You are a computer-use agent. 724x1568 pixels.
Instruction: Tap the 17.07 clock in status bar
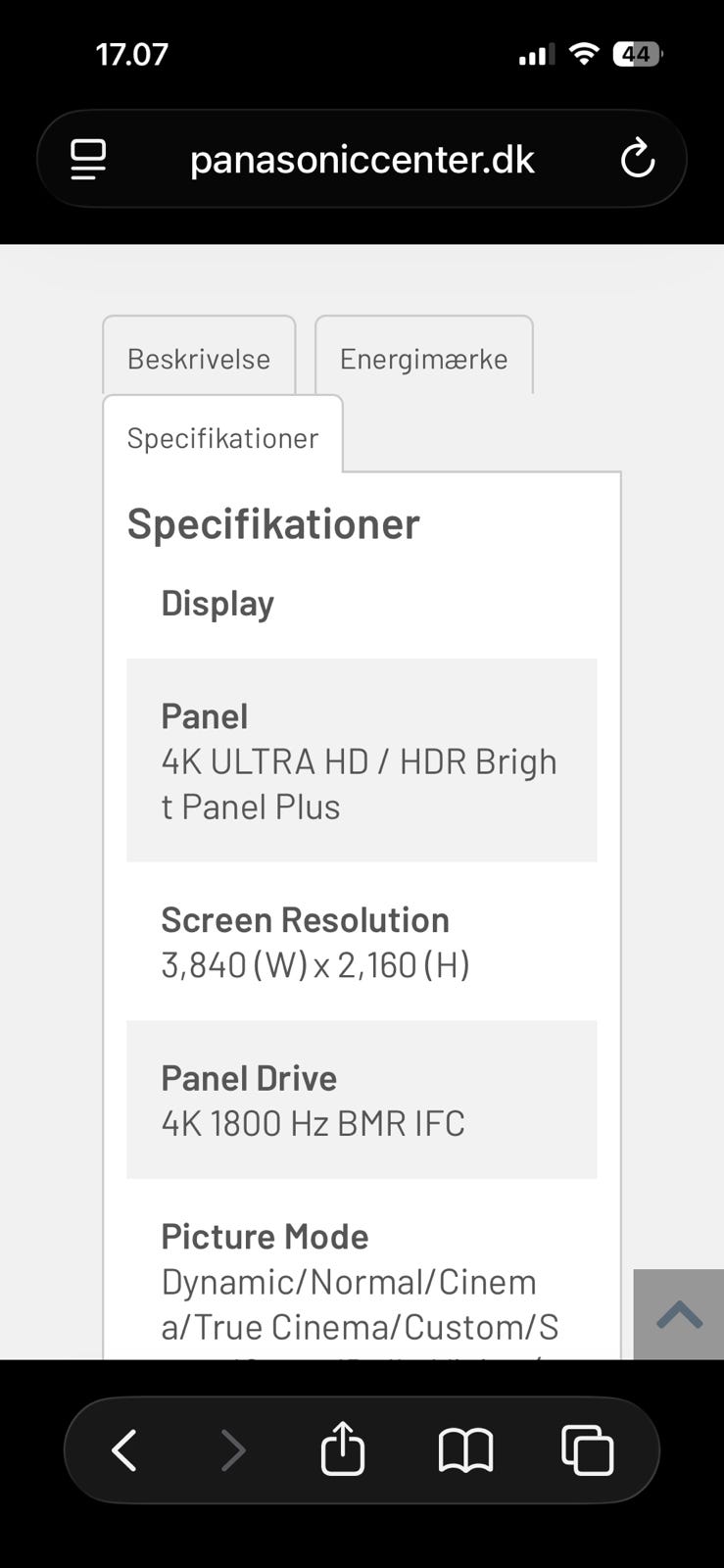132,54
